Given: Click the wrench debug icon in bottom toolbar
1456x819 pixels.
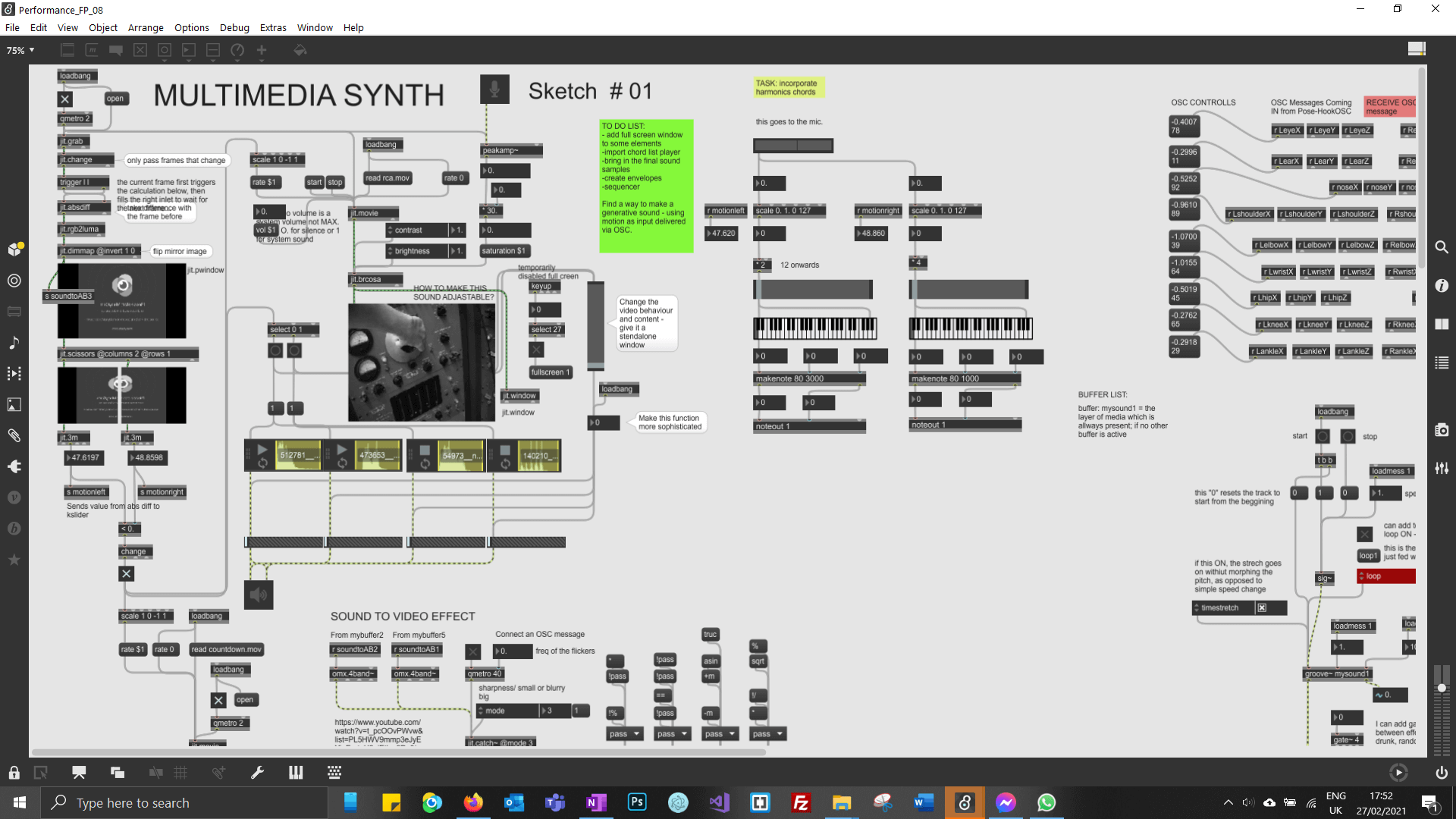Looking at the screenshot, I should [257, 773].
